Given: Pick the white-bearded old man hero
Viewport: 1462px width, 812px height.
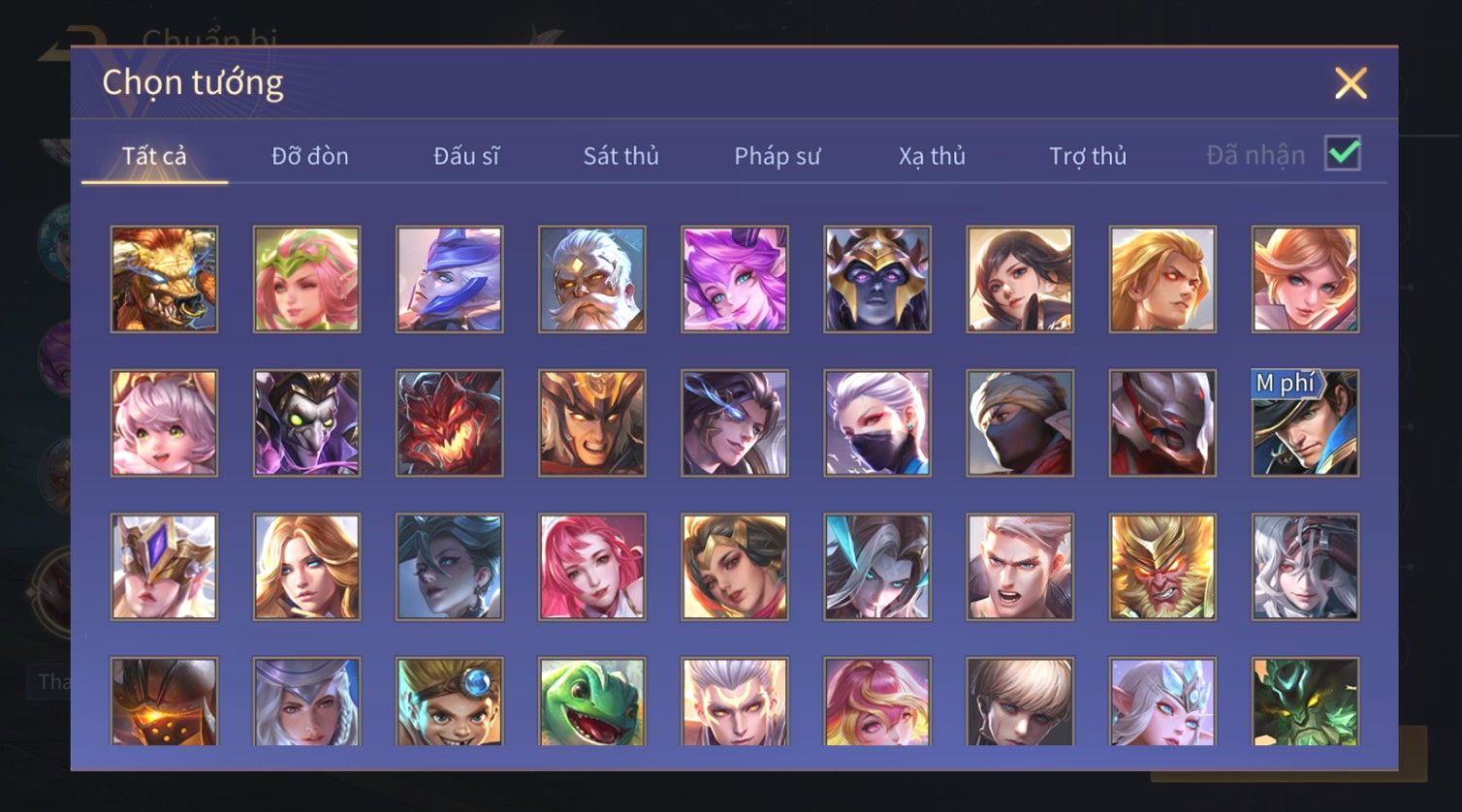Looking at the screenshot, I should [591, 279].
